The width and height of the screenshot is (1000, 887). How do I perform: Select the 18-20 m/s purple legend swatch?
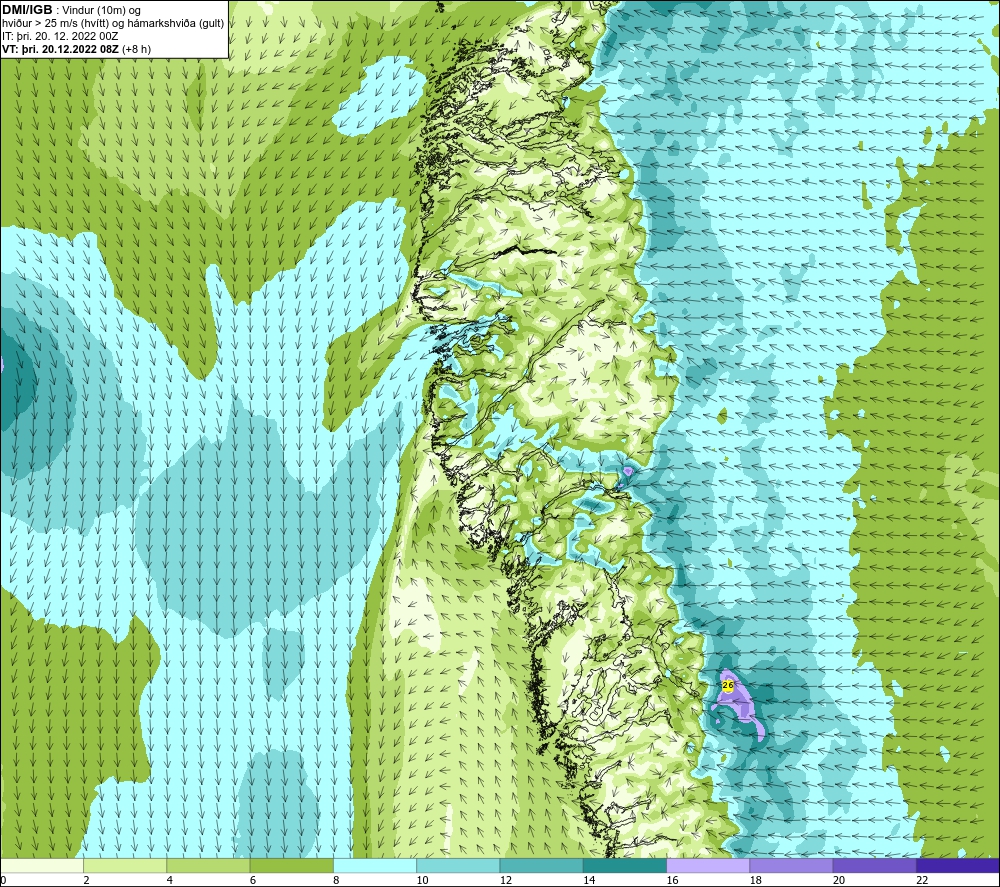tap(791, 865)
